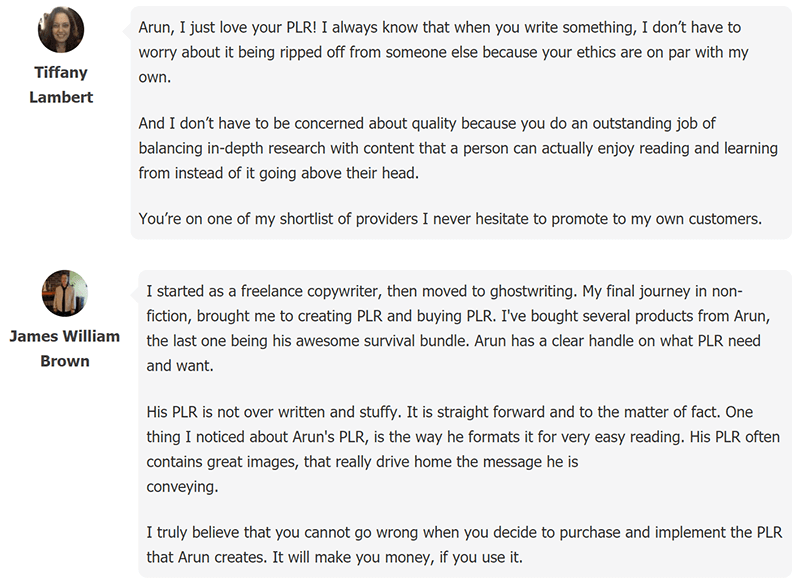Screen dimensions: 800x586
Task: Click the paragraph starting 'I truly believe'
Action: click(x=464, y=545)
